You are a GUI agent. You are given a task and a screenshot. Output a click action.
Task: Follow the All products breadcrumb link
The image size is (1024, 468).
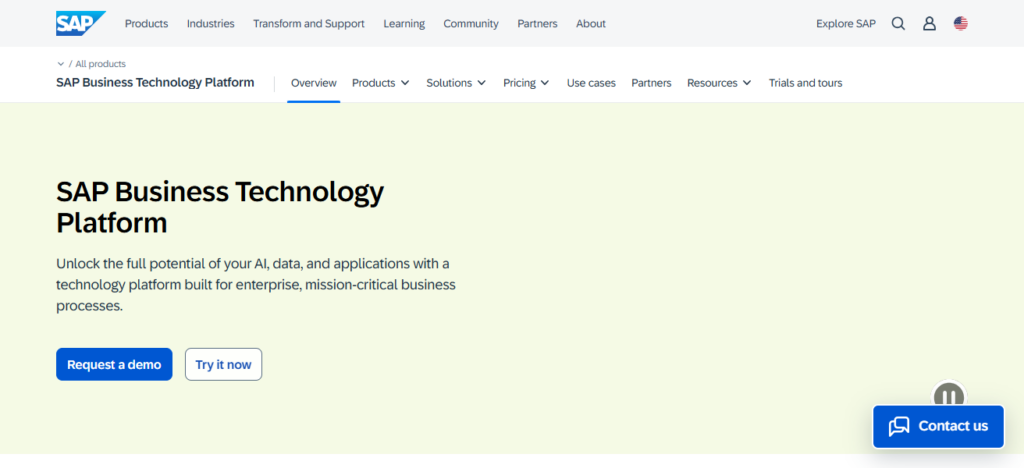click(x=100, y=64)
